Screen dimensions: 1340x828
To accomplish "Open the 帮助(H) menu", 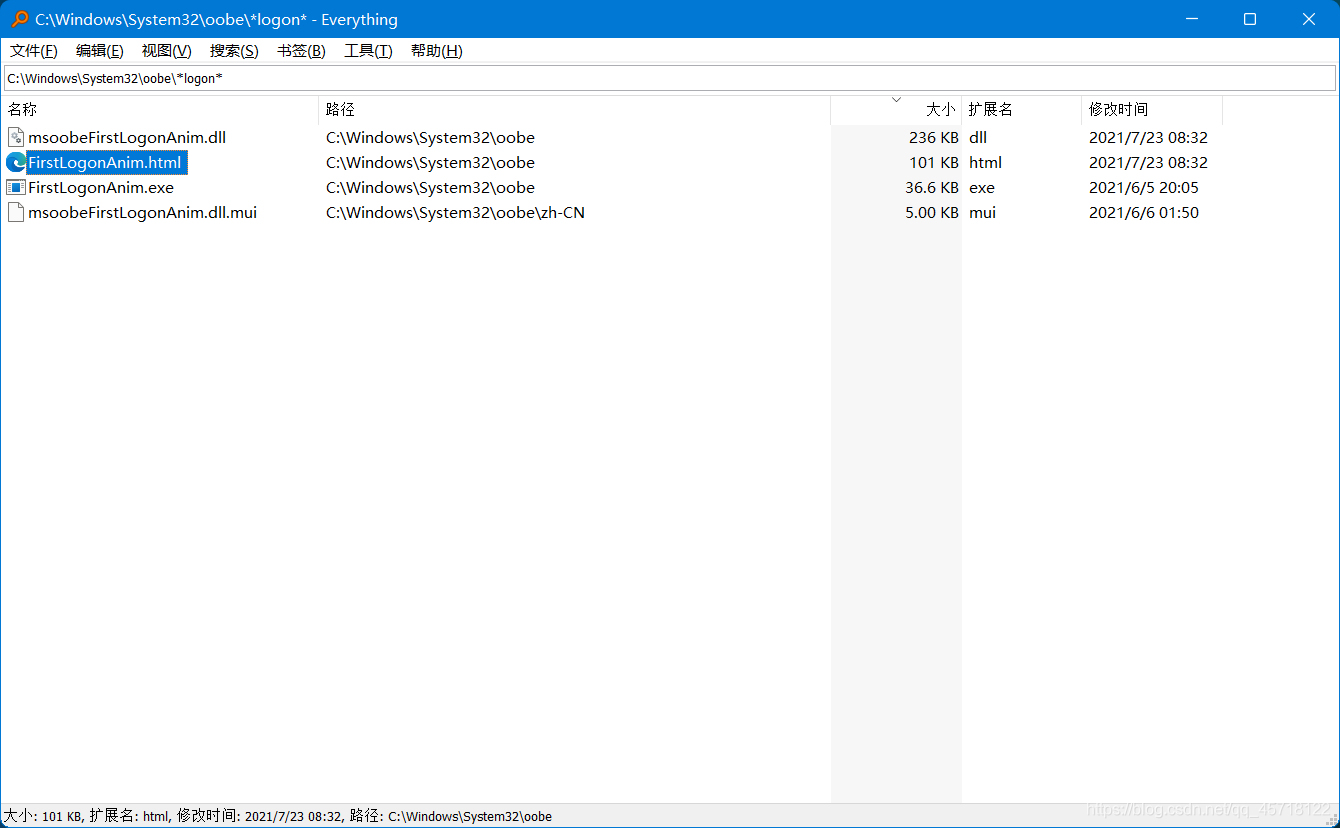I will (x=437, y=51).
